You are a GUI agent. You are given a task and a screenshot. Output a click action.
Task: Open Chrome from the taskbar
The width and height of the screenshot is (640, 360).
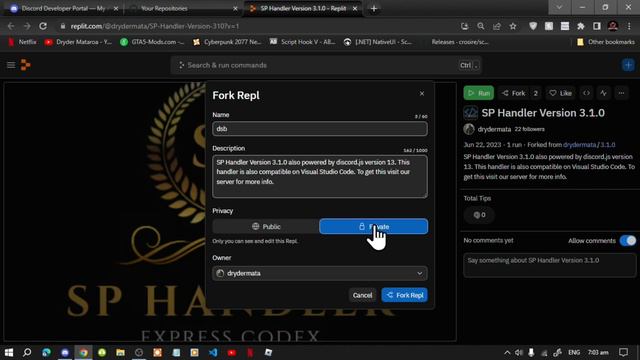coord(83,352)
